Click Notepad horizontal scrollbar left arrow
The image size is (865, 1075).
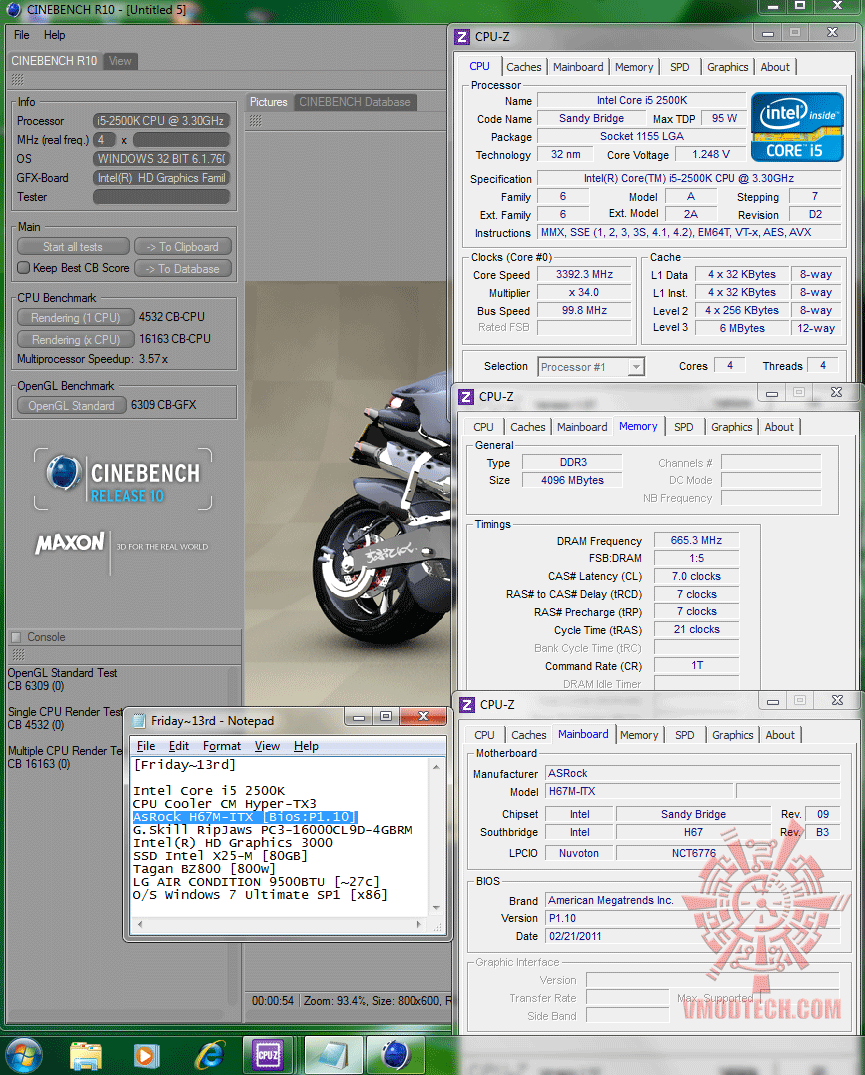pos(140,924)
